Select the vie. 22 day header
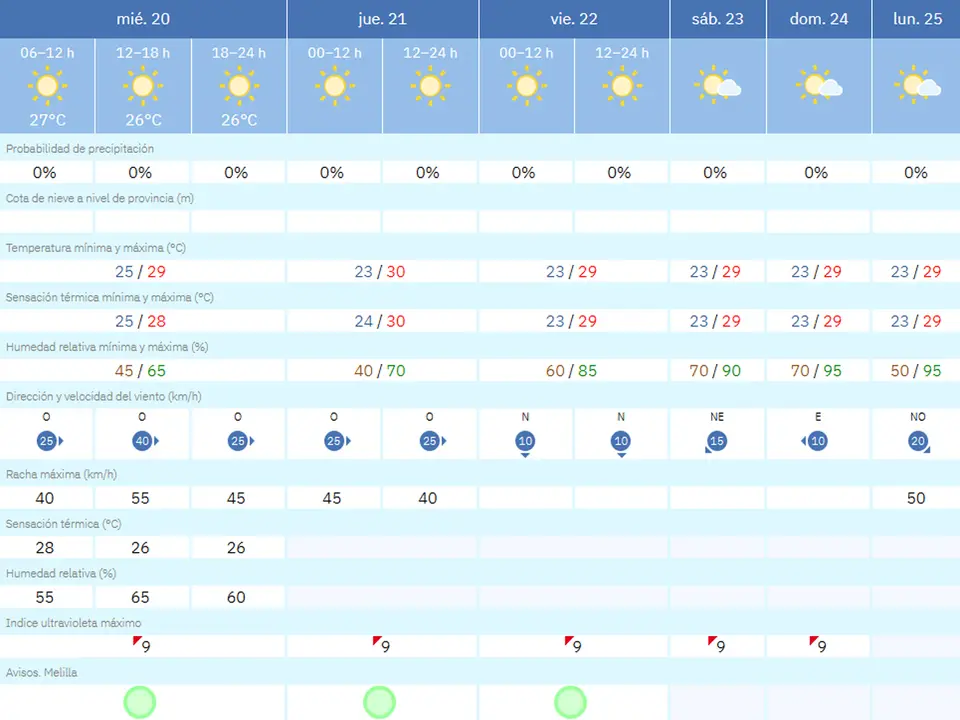This screenshot has width=960, height=720. click(574, 19)
